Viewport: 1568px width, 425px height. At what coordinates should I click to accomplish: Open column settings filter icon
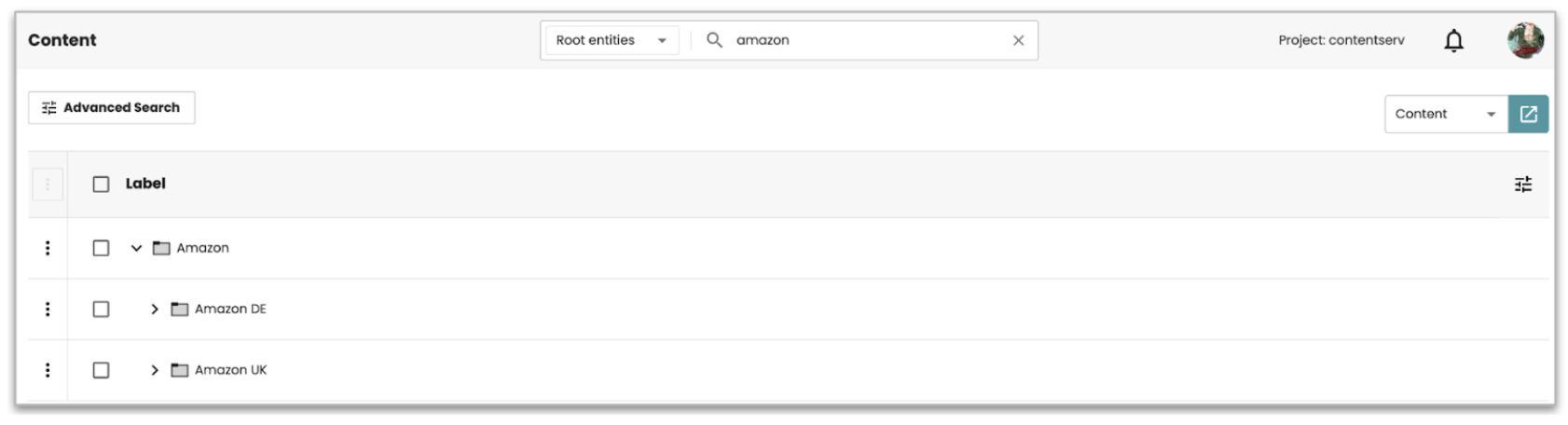click(1522, 185)
